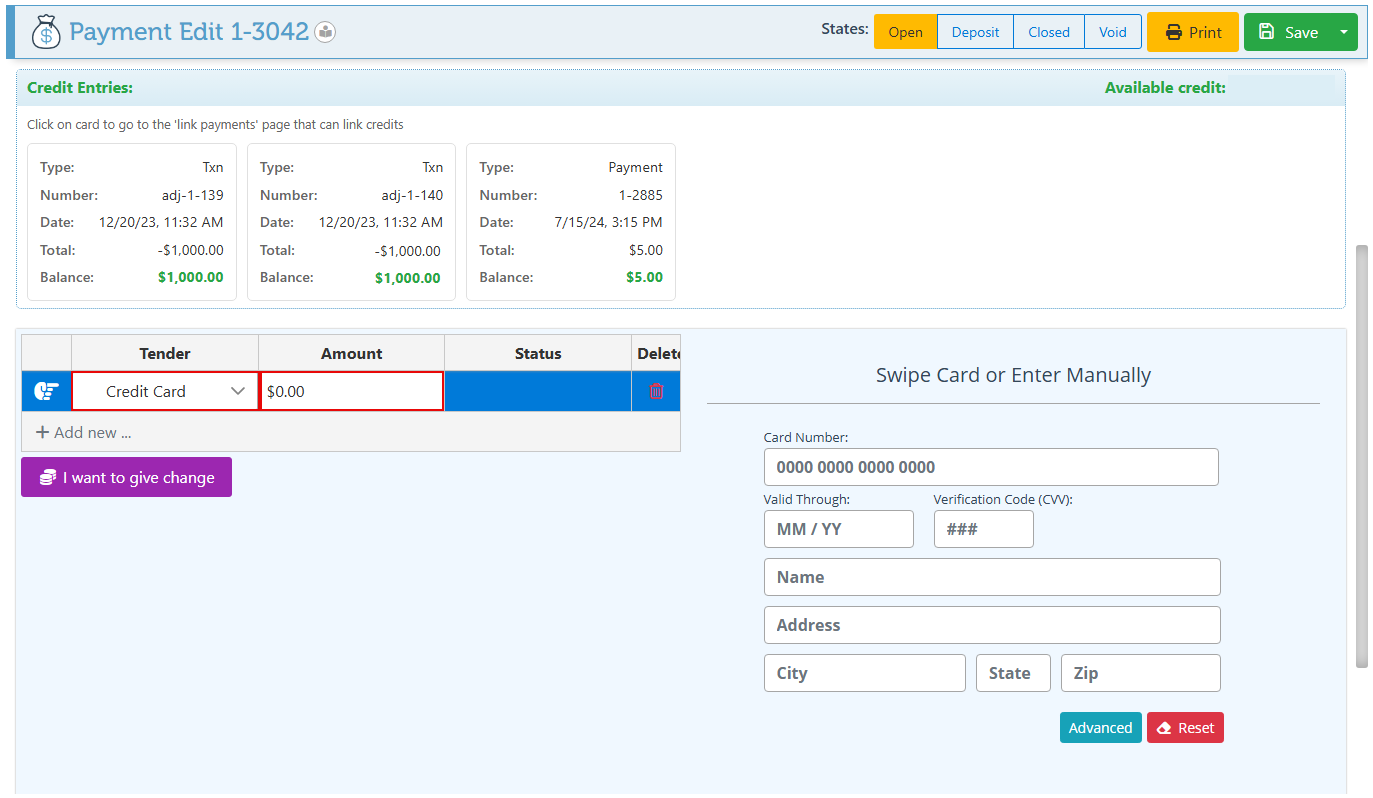Click the money bag icon beside title

pos(46,32)
